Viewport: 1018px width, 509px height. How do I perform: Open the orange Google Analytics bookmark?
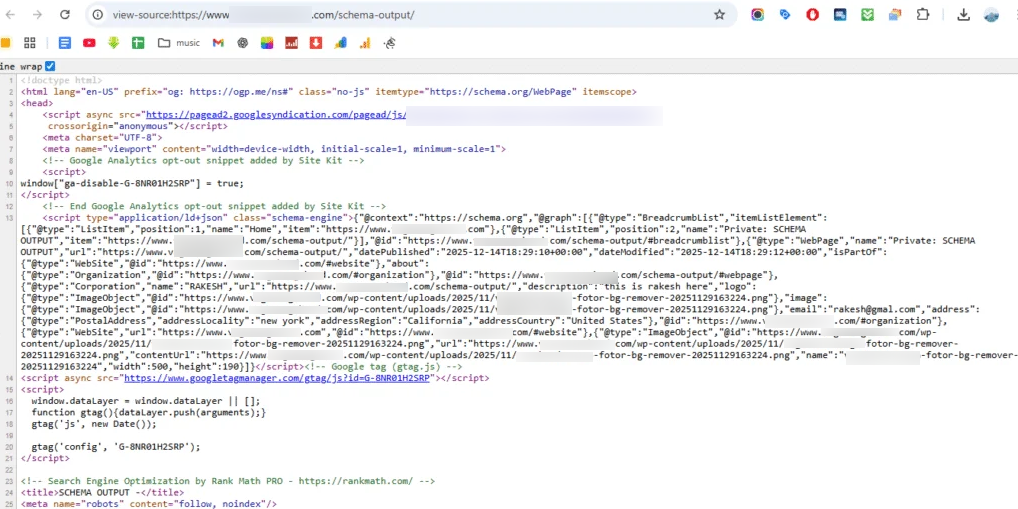(365, 43)
